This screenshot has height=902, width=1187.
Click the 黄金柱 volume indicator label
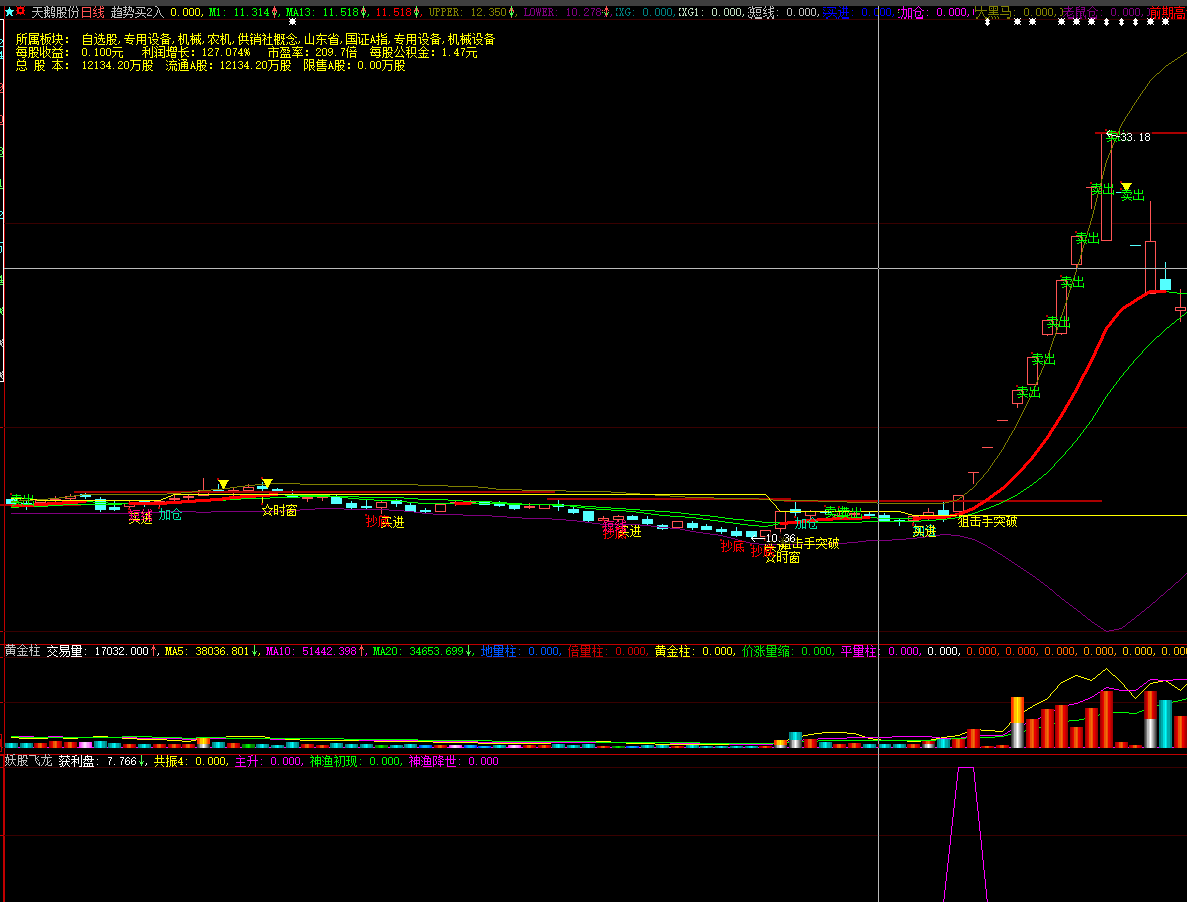22,651
